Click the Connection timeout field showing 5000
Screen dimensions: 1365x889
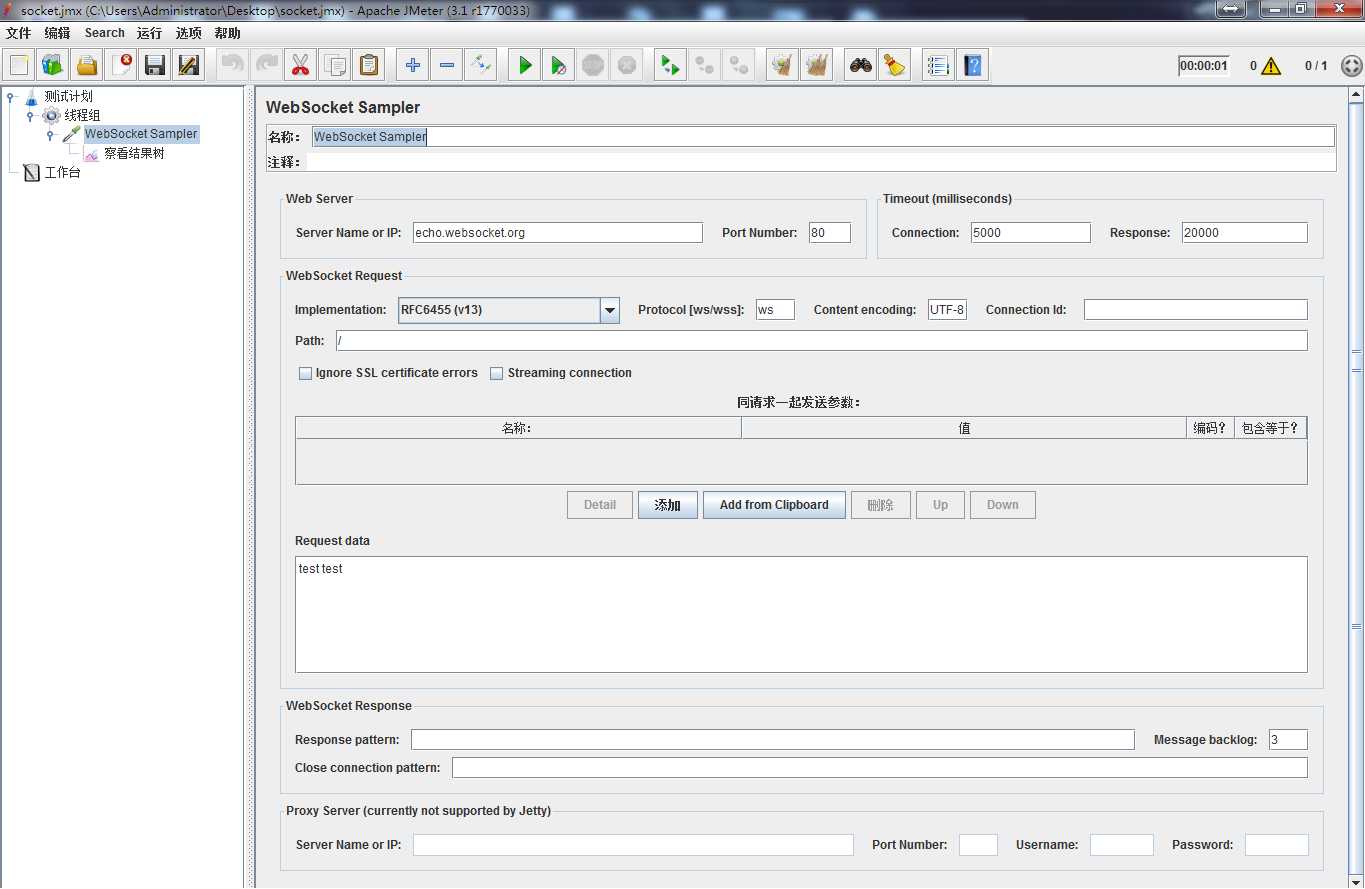pos(1030,233)
